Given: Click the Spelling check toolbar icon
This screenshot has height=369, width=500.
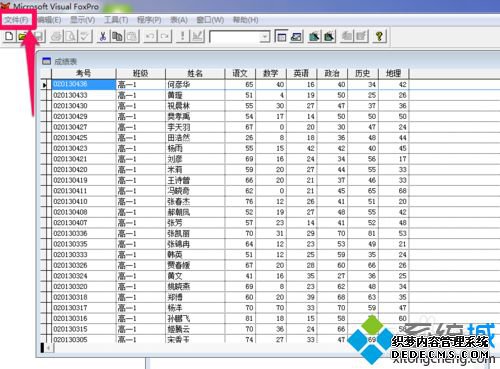Looking at the screenshot, I should pos(85,36).
